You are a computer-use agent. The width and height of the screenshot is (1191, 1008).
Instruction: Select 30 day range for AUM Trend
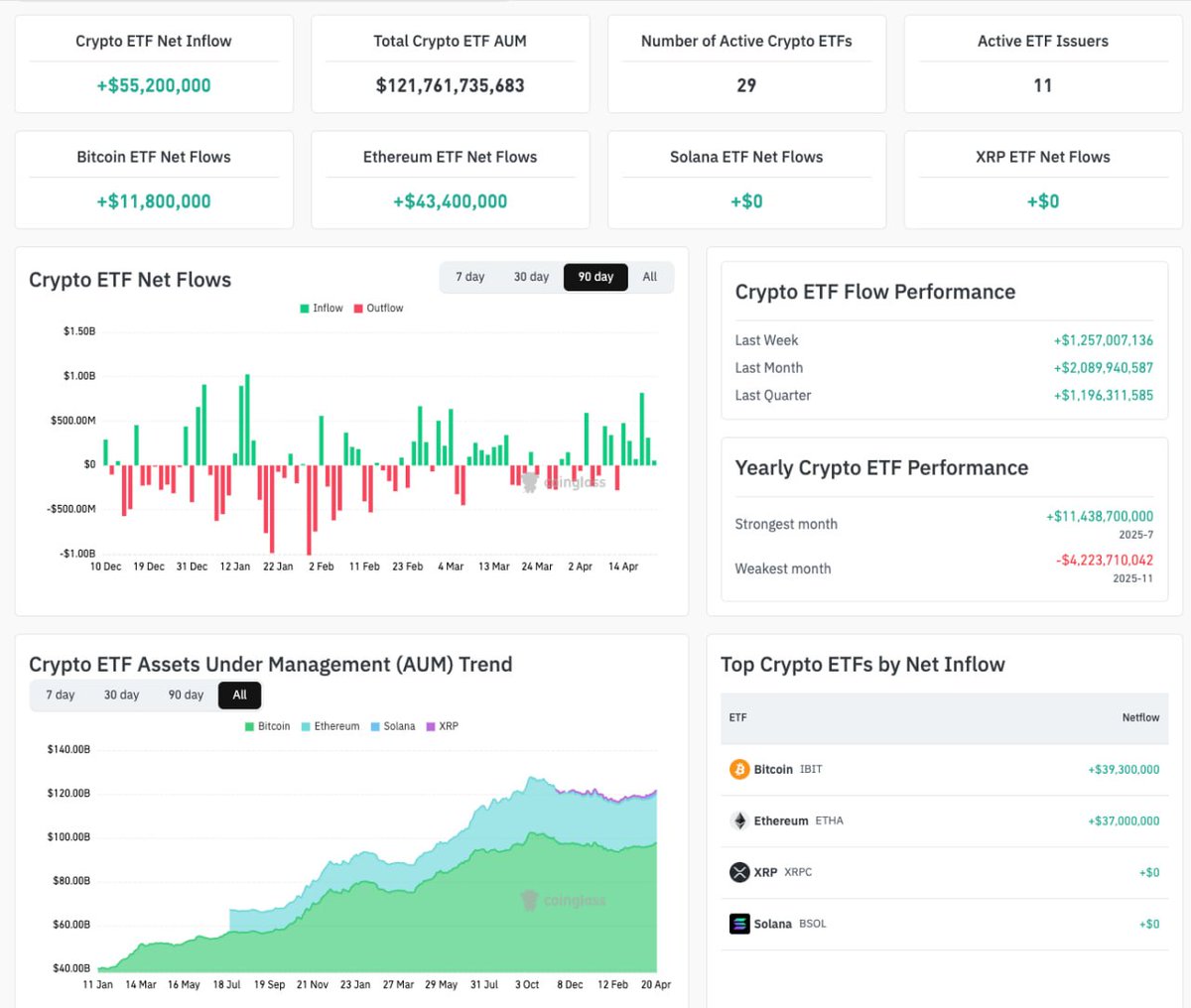[122, 694]
